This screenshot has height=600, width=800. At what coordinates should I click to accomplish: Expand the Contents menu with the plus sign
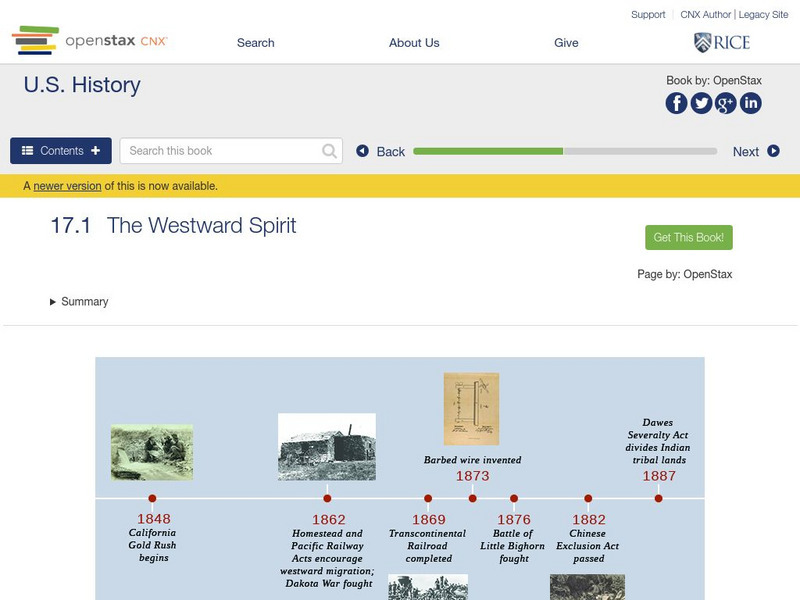click(97, 150)
